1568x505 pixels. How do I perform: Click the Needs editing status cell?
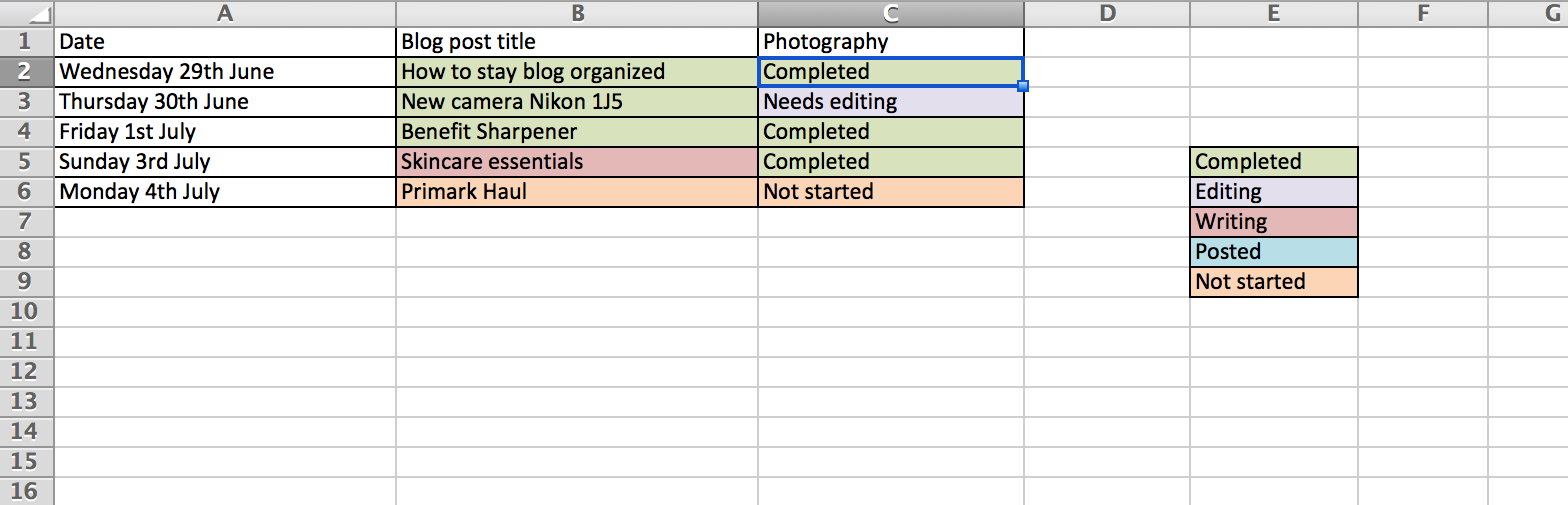pos(891,102)
